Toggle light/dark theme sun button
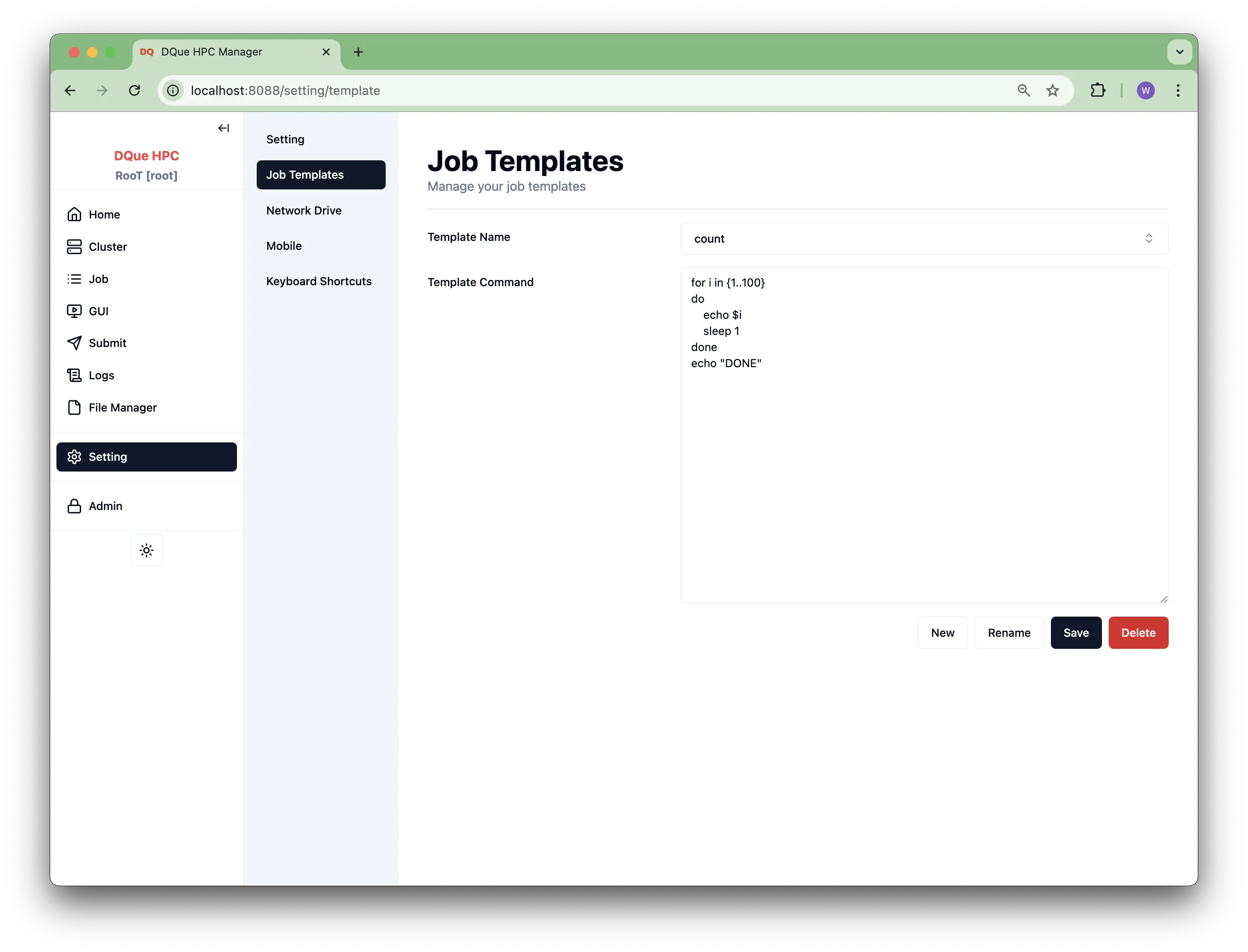Screen dimensions: 1248x952 [x=147, y=550]
